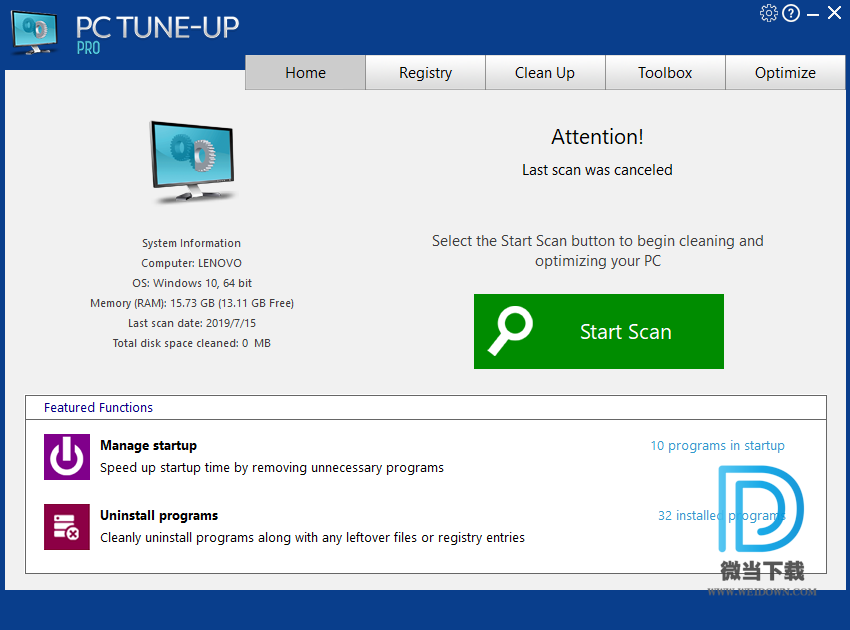Click the Memory (RAM) 15.73 GB line
850x630 pixels.
(192, 303)
